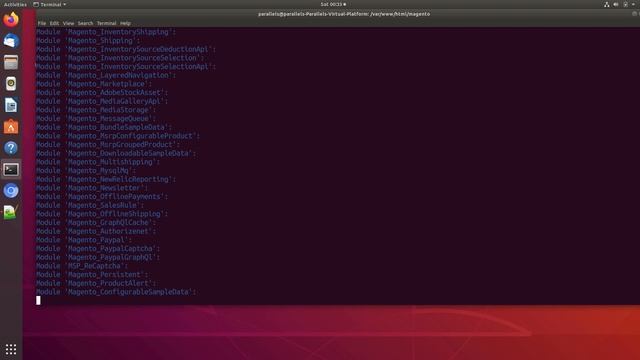
Task: Click the terminal cursor on the last line
Action: (x=38, y=300)
